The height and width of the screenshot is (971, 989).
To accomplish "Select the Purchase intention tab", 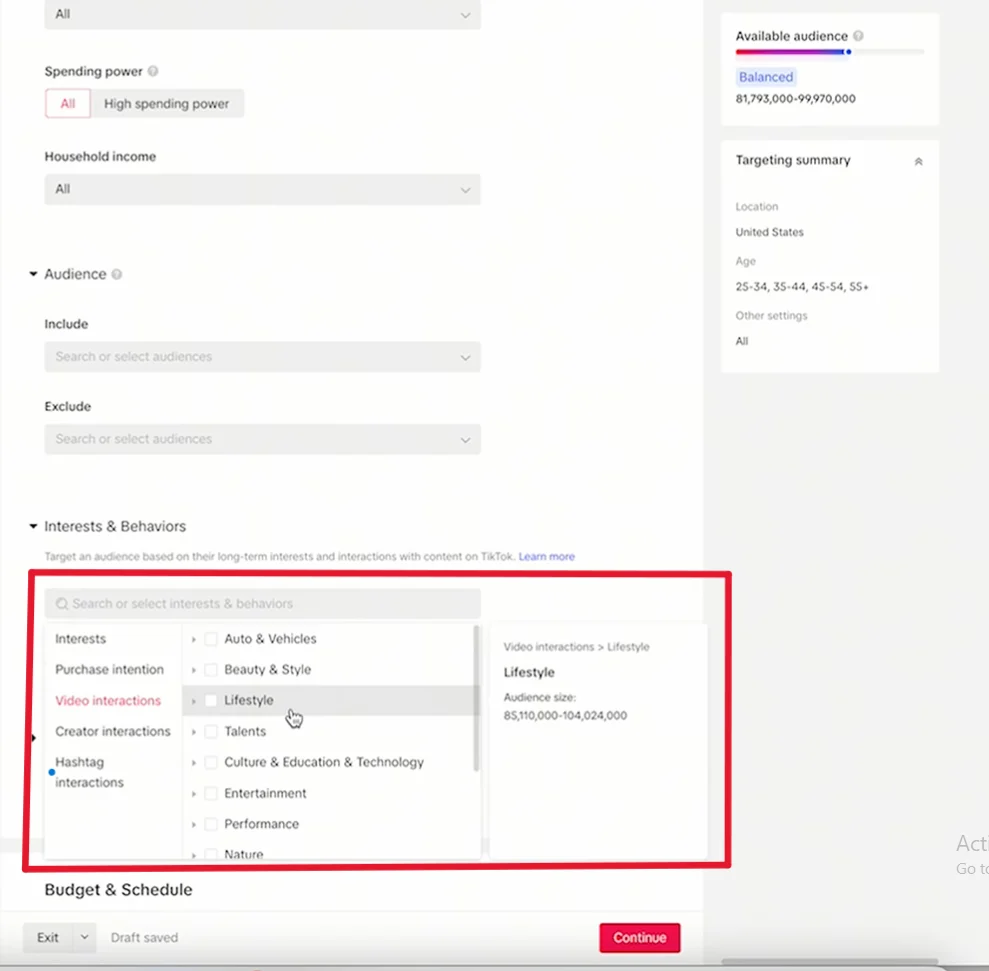I will pos(109,669).
